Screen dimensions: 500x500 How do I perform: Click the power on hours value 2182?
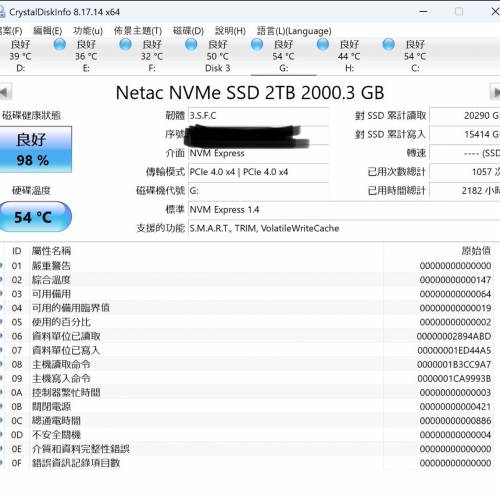(x=465, y=191)
